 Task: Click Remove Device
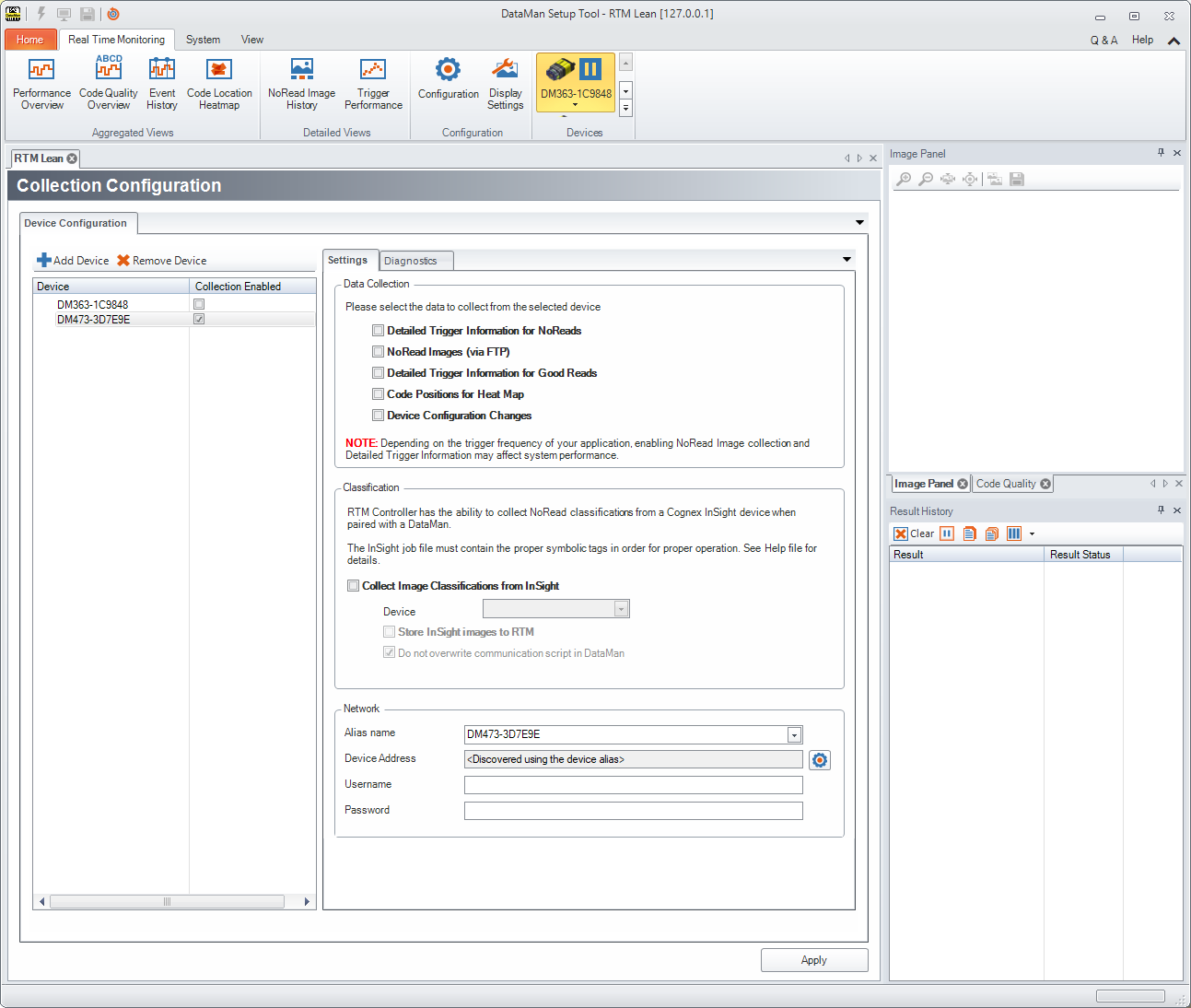162,261
